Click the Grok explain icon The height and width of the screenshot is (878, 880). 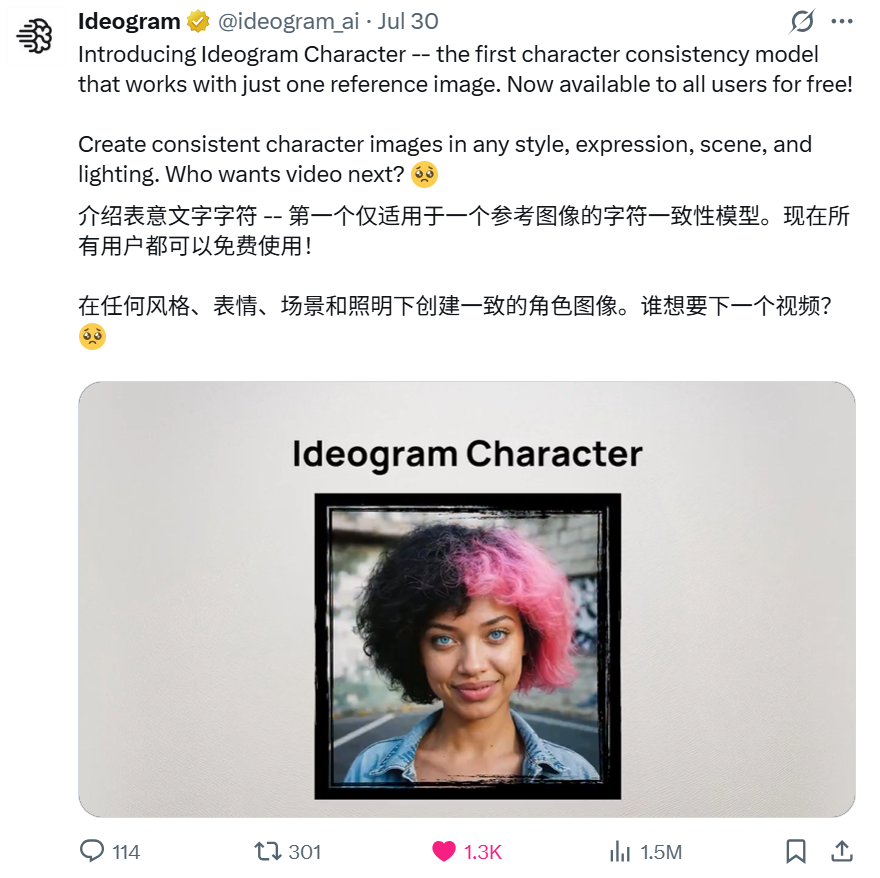click(x=802, y=22)
